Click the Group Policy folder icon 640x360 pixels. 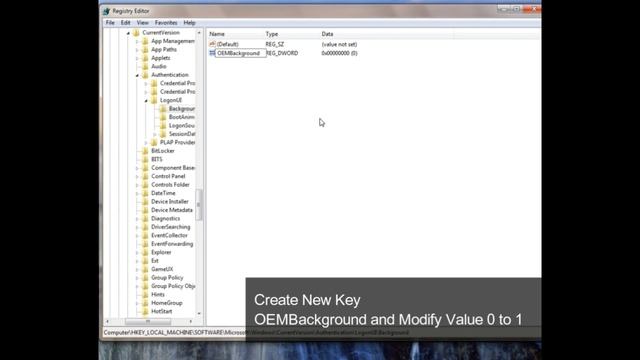tap(145, 278)
